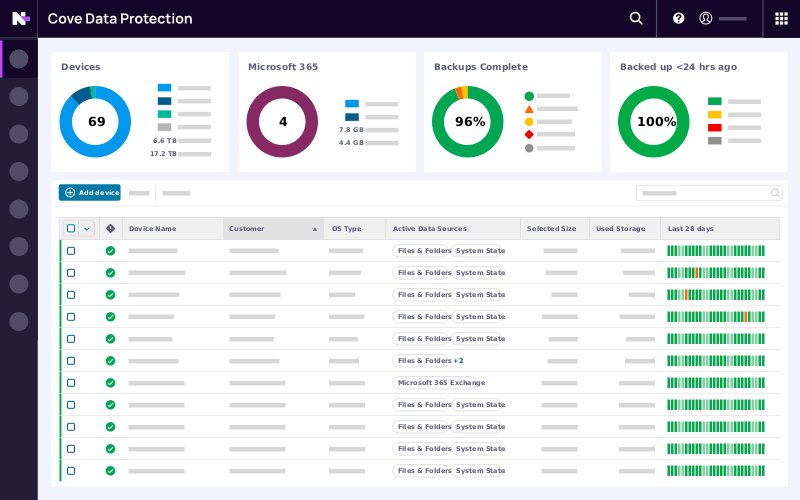Click the orange triangle legend icon in Backups Complete
This screenshot has height=500, width=800.
(x=529, y=109)
